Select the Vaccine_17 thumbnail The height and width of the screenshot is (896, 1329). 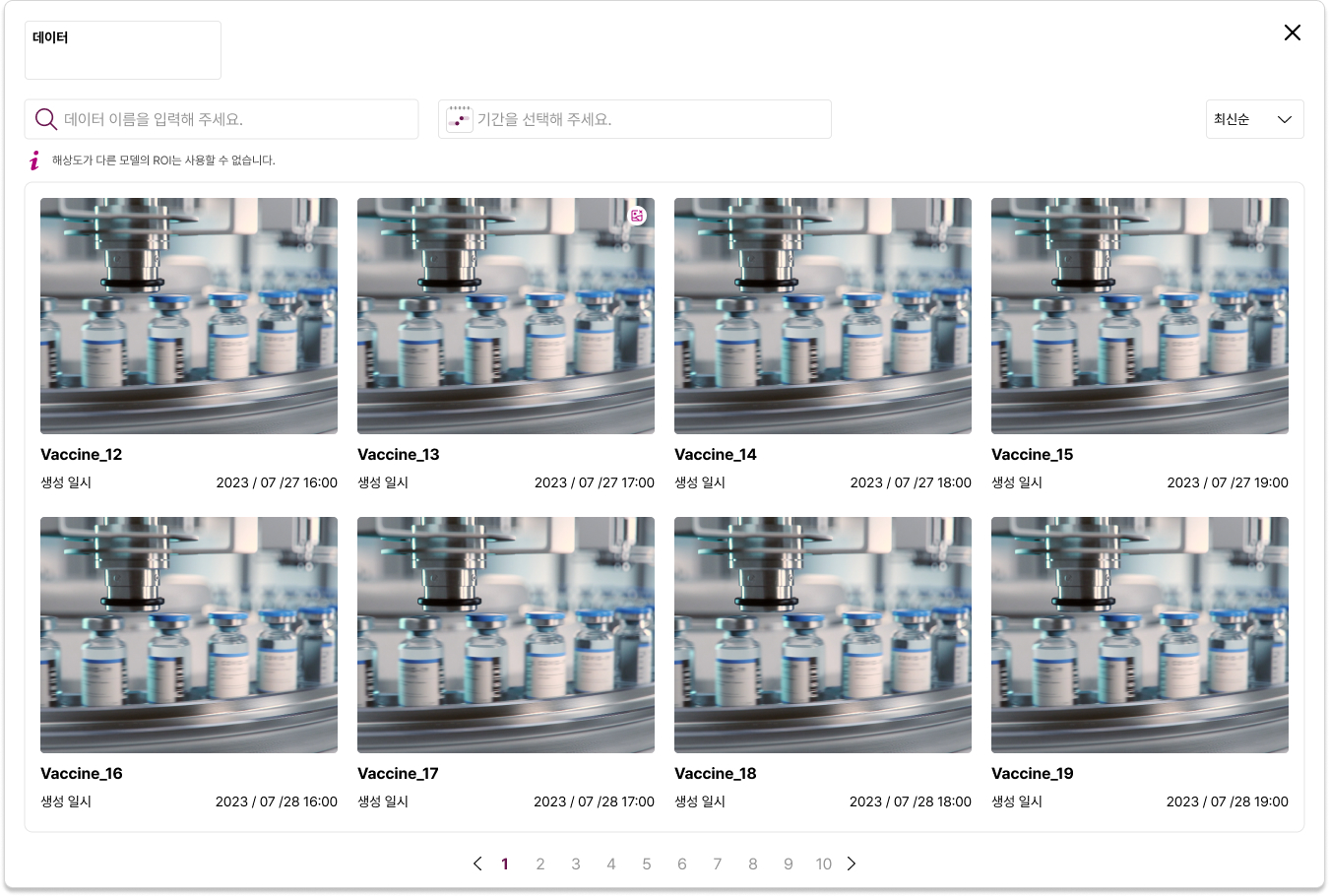click(x=506, y=635)
